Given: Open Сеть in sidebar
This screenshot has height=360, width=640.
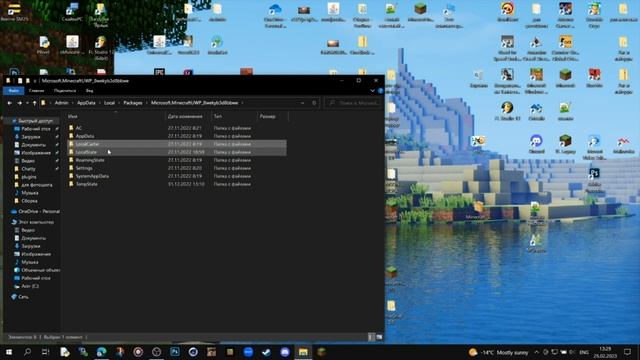Looking at the screenshot, I should [20, 297].
